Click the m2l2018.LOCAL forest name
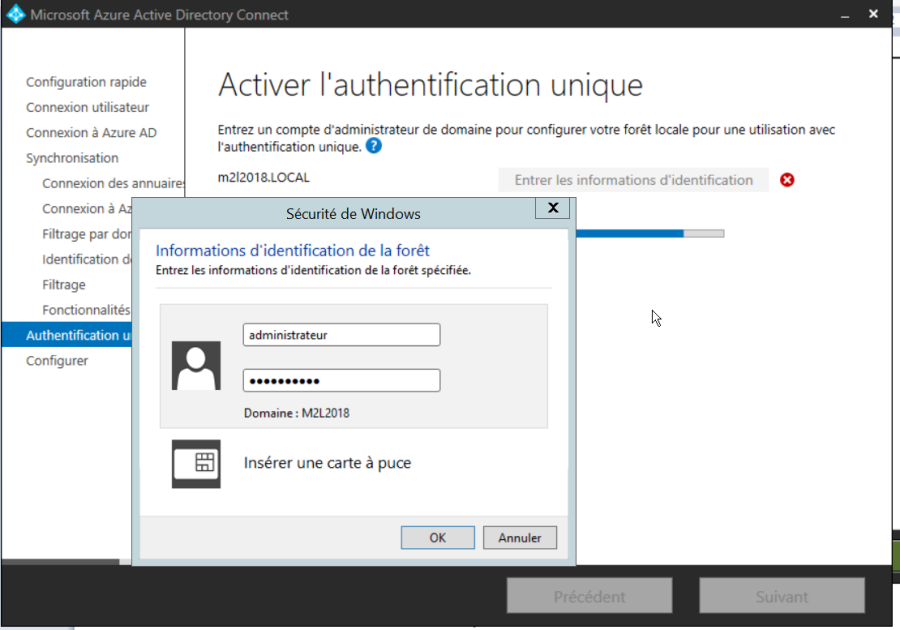Screen dimensions: 900x630 click(263, 177)
